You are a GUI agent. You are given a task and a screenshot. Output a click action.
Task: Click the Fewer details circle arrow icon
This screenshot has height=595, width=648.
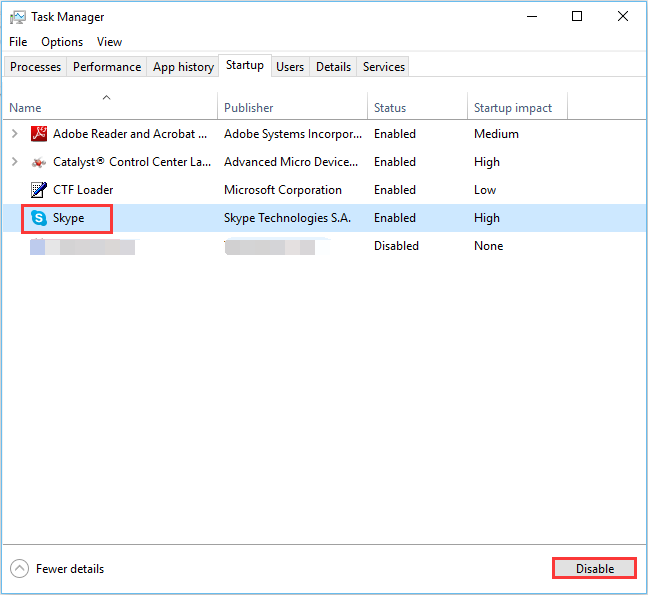click(19, 569)
